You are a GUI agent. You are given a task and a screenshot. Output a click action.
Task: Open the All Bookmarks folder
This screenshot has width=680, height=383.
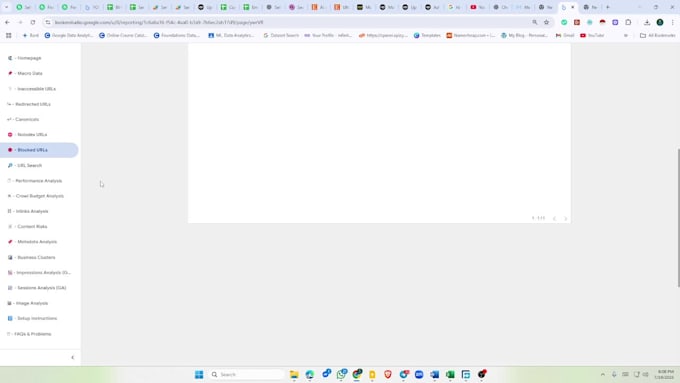click(x=657, y=35)
